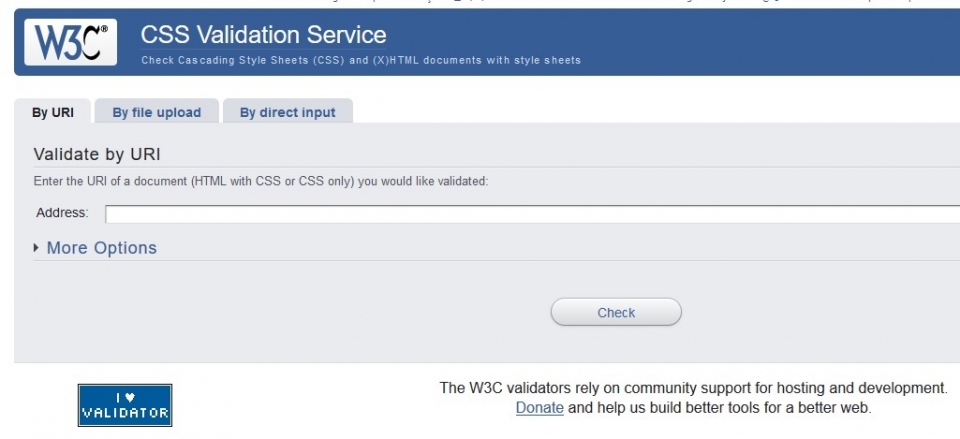
Task: Open the More Options section heading text
Action: point(102,248)
